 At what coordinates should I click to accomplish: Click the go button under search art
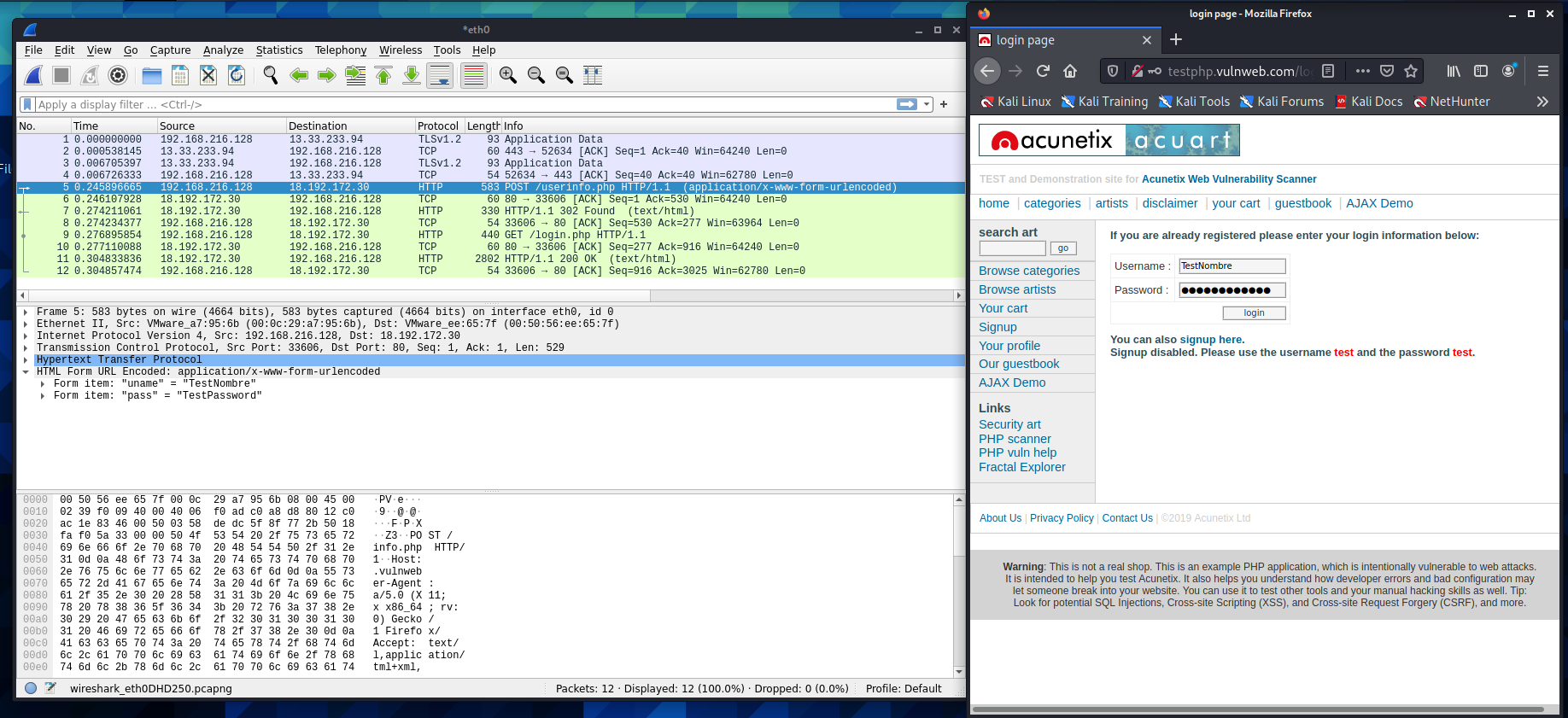point(1063,248)
